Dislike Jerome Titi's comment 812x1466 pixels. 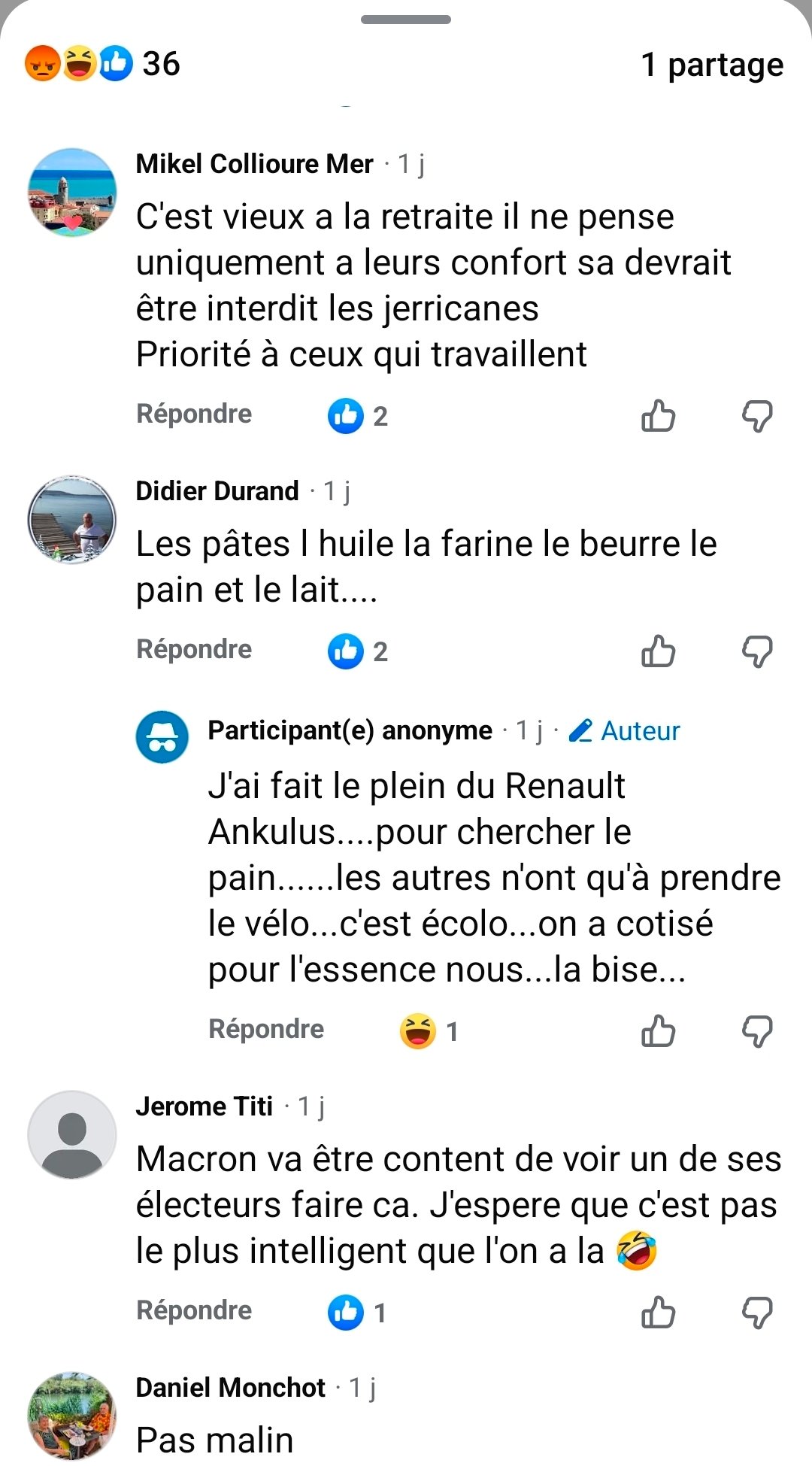pyautogui.click(x=756, y=1312)
